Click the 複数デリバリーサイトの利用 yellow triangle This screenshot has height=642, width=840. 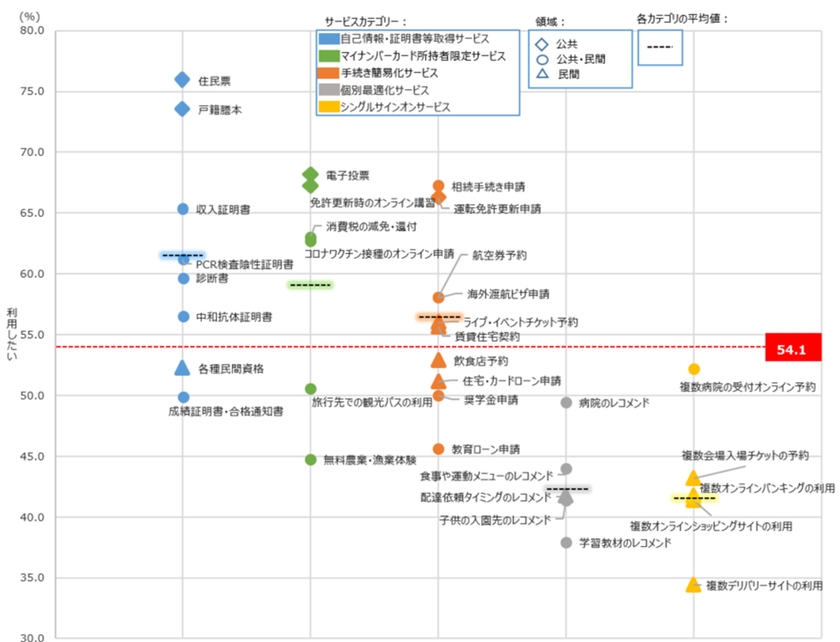pos(693,585)
